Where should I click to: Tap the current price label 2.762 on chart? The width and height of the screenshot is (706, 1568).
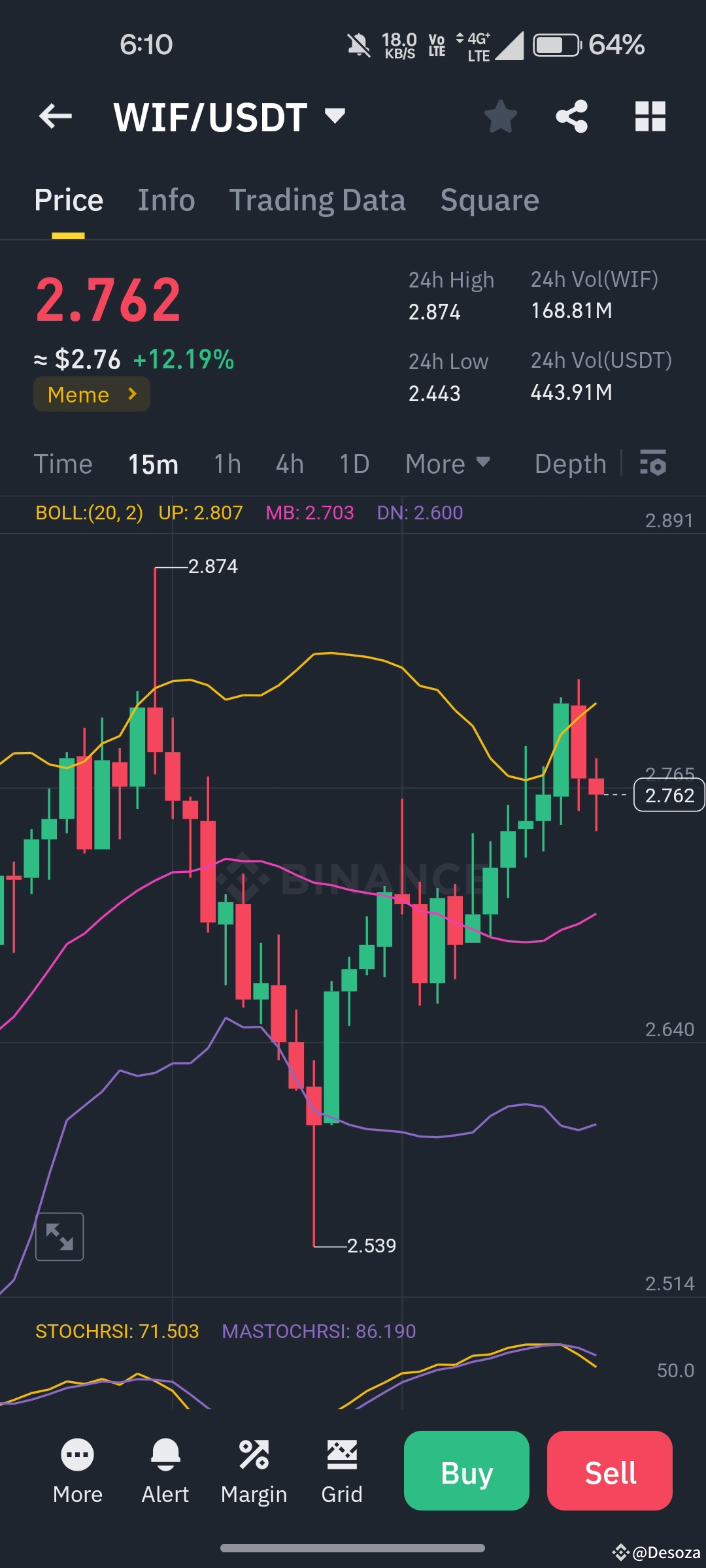click(669, 795)
